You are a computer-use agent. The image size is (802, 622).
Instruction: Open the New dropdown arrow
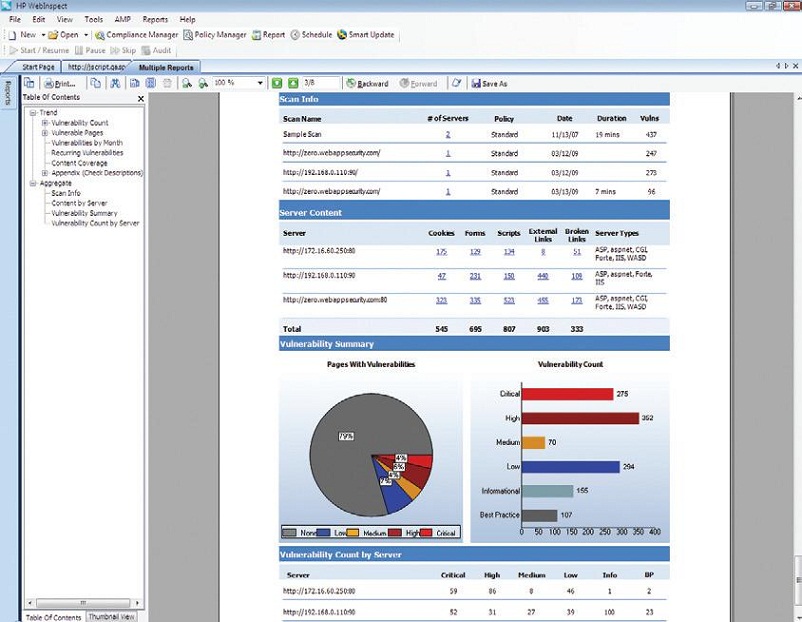[x=43, y=35]
